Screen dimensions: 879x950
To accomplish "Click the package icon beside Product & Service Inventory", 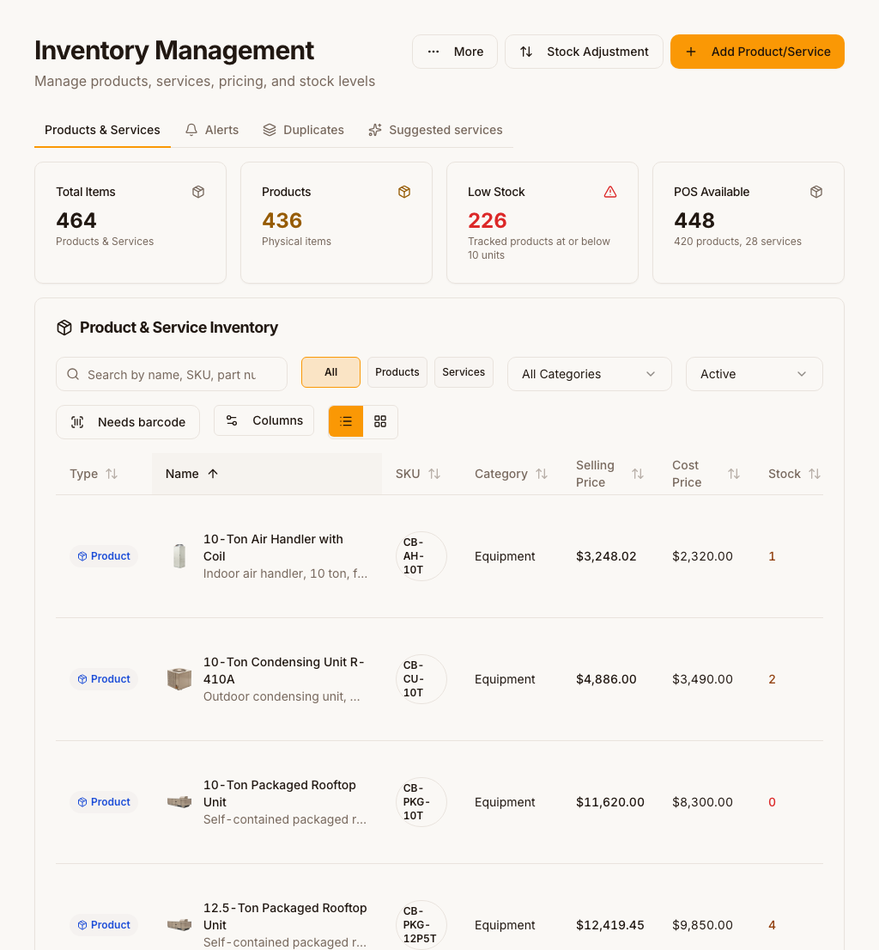I will pyautogui.click(x=64, y=328).
